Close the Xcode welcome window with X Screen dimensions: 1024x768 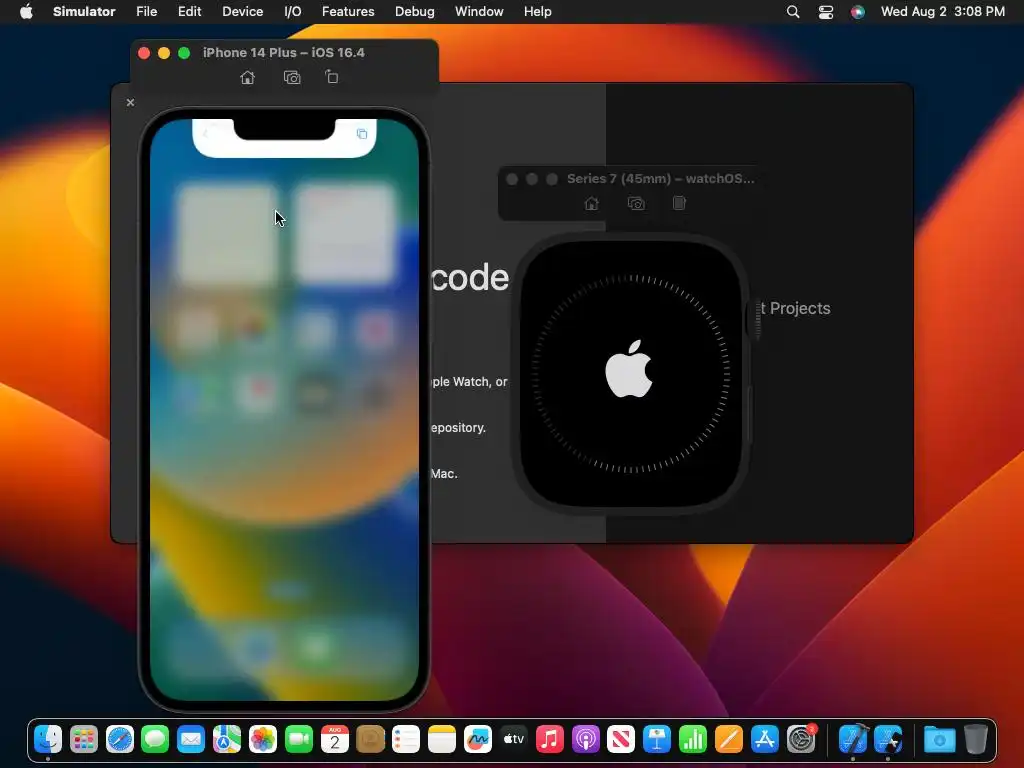[130, 103]
